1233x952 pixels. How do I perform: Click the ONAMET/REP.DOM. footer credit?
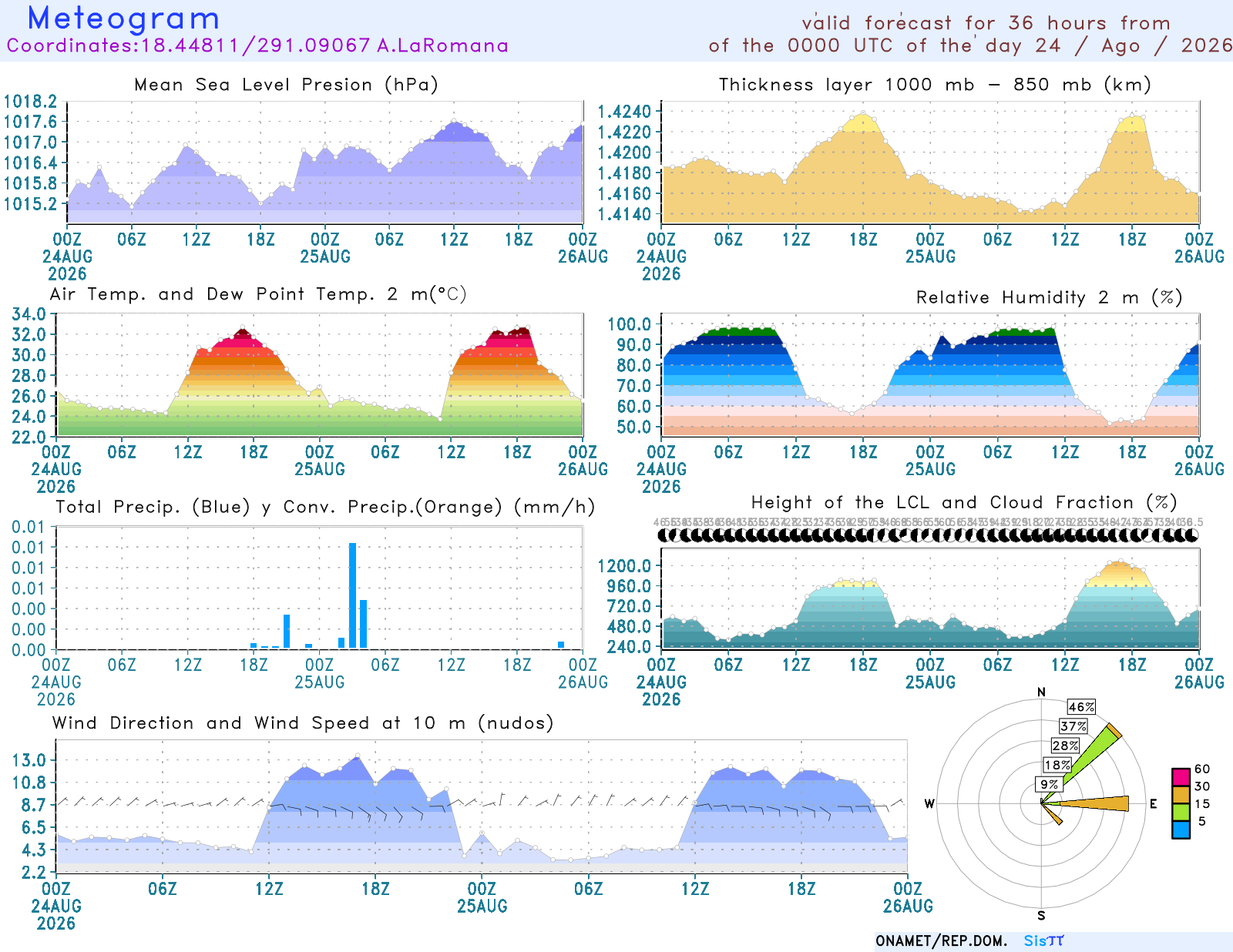pos(942,940)
